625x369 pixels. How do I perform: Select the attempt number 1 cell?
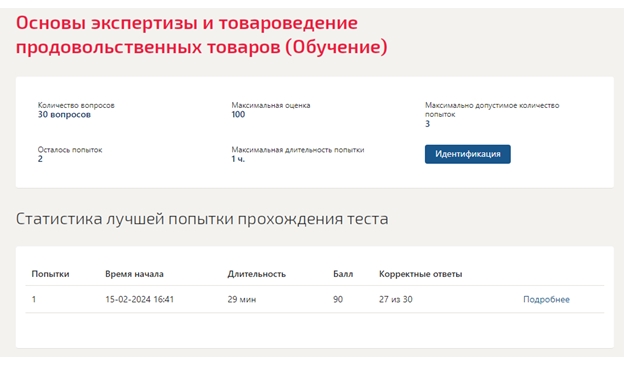coord(34,299)
